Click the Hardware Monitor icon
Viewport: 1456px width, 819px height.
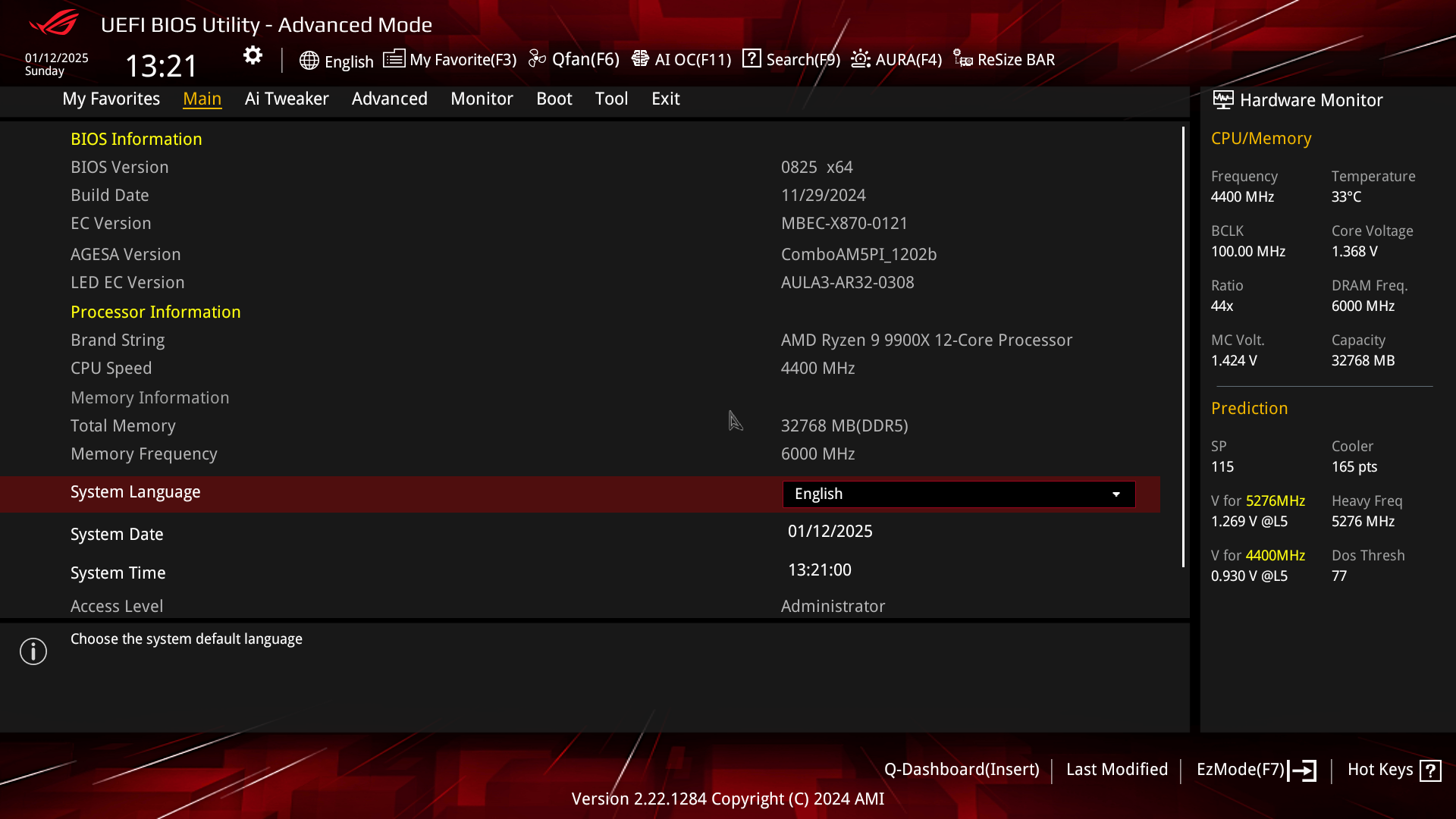pos(1223,99)
